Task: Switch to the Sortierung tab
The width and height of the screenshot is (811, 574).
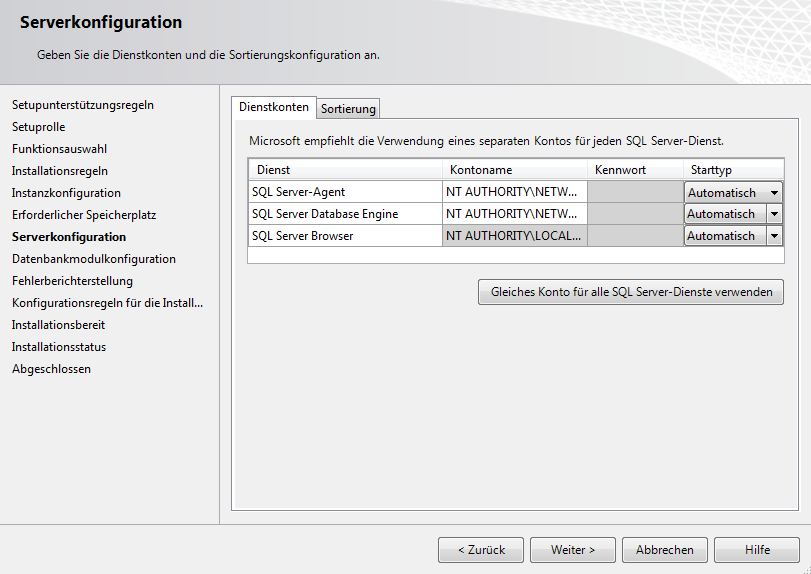Action: pos(348,109)
